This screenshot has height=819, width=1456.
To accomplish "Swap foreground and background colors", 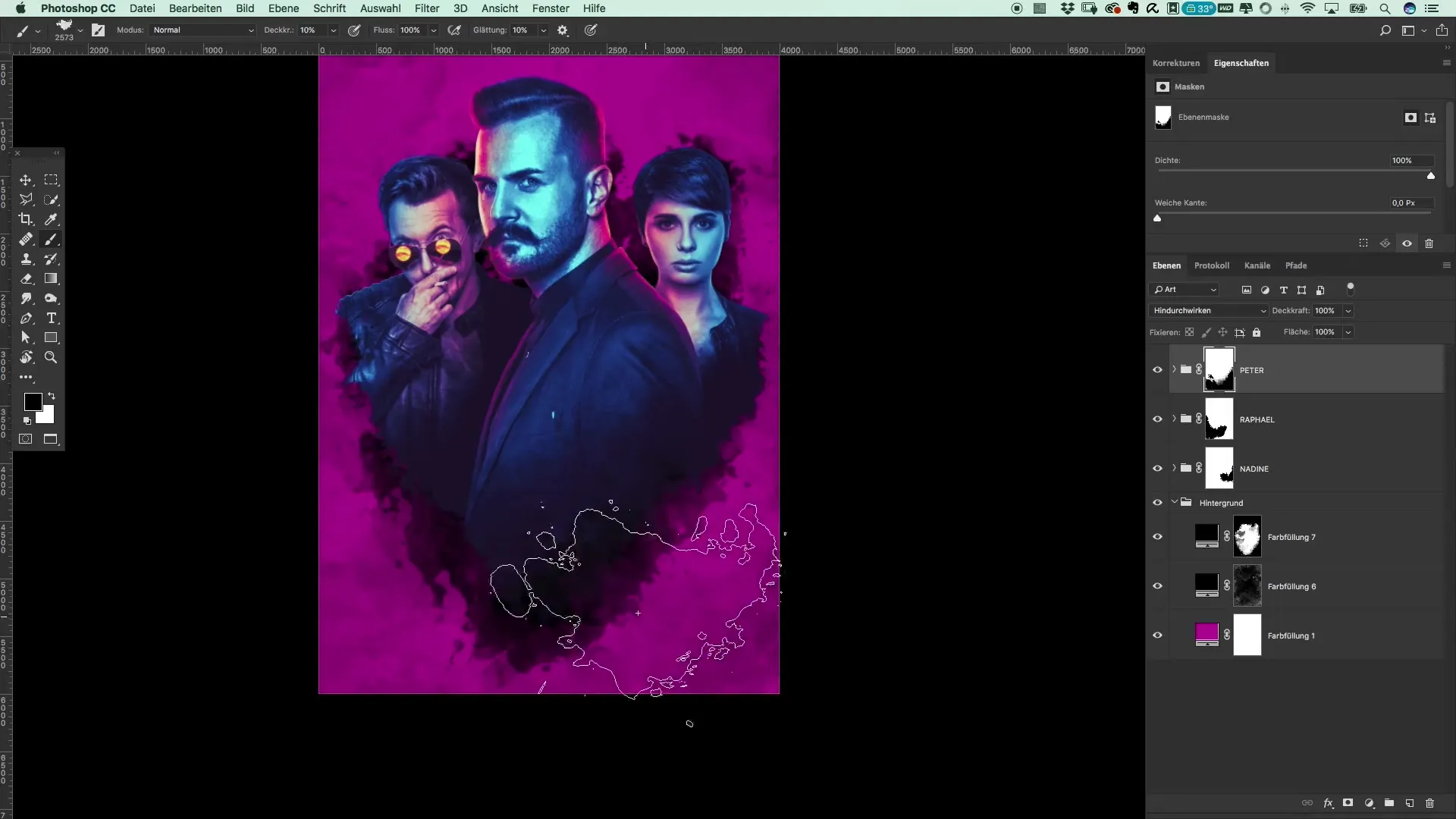I will pyautogui.click(x=52, y=396).
